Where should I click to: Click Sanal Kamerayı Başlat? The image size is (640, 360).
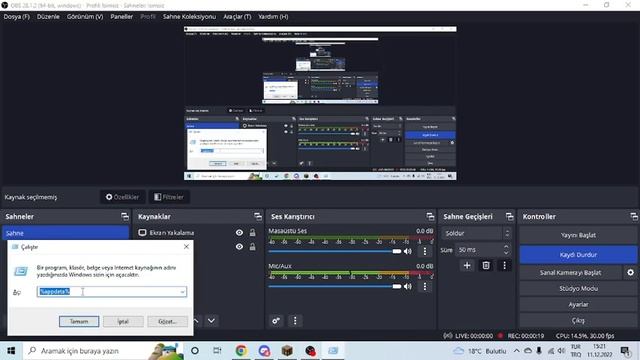tap(570, 272)
